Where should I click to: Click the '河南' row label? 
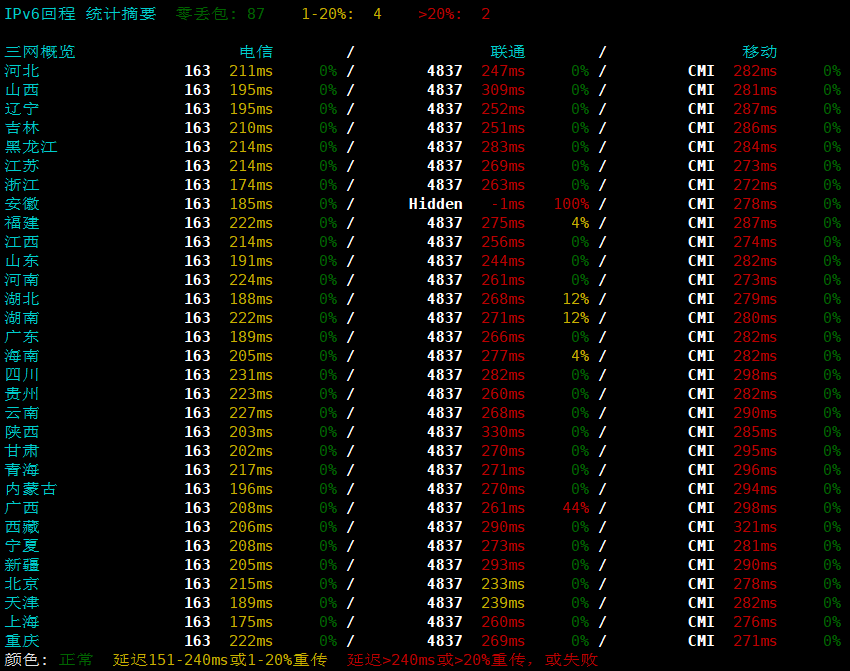point(22,280)
